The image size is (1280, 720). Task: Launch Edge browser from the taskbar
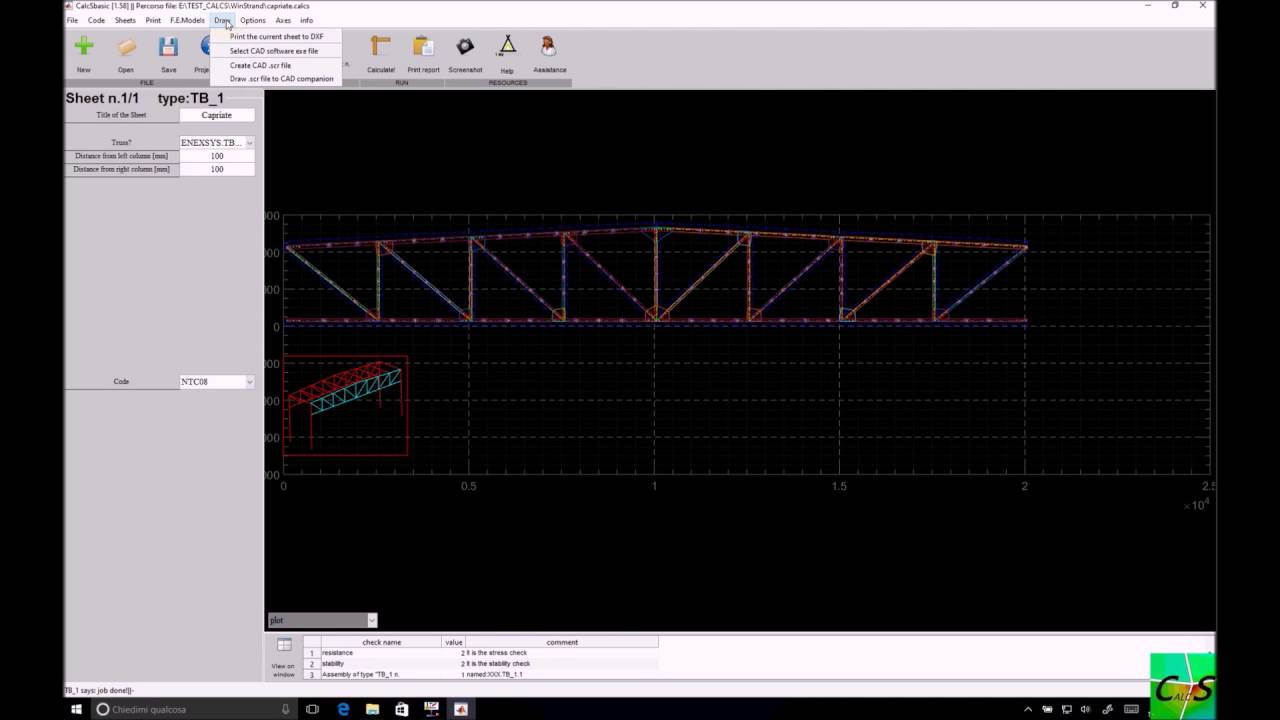tap(343, 709)
